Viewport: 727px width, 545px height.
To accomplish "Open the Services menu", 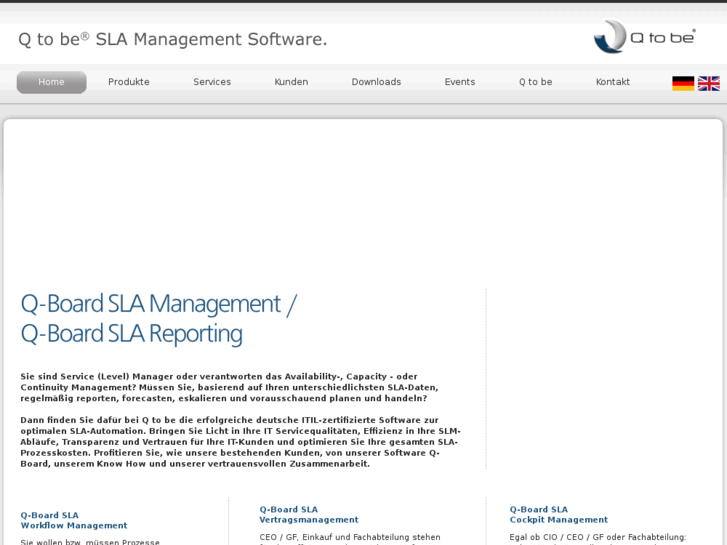I will 212,82.
